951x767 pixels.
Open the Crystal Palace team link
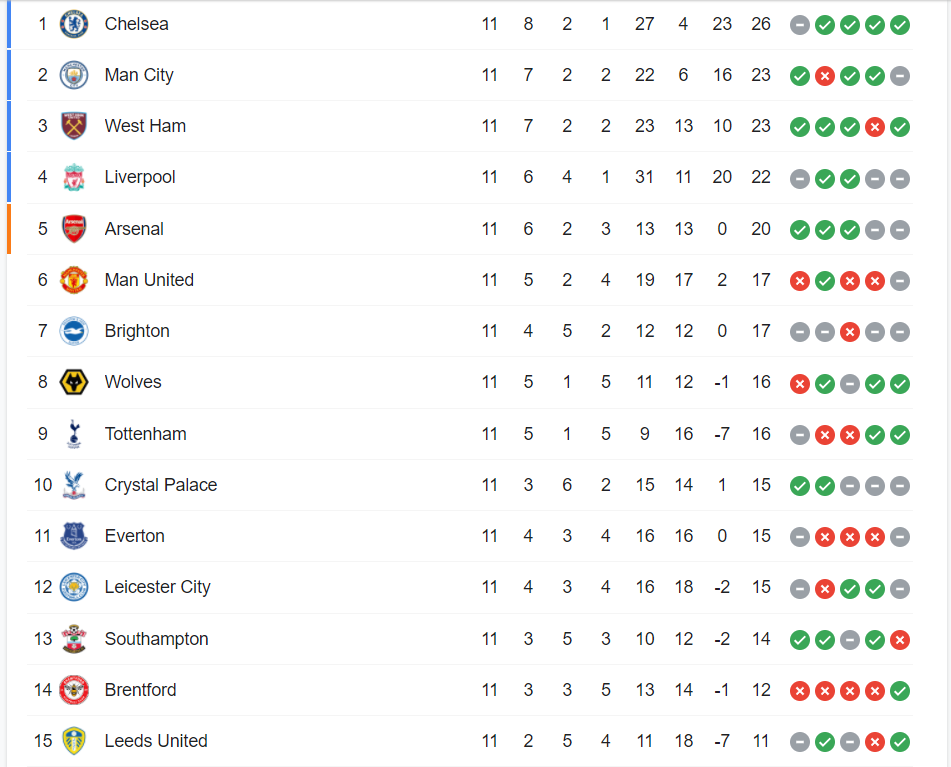(161, 485)
